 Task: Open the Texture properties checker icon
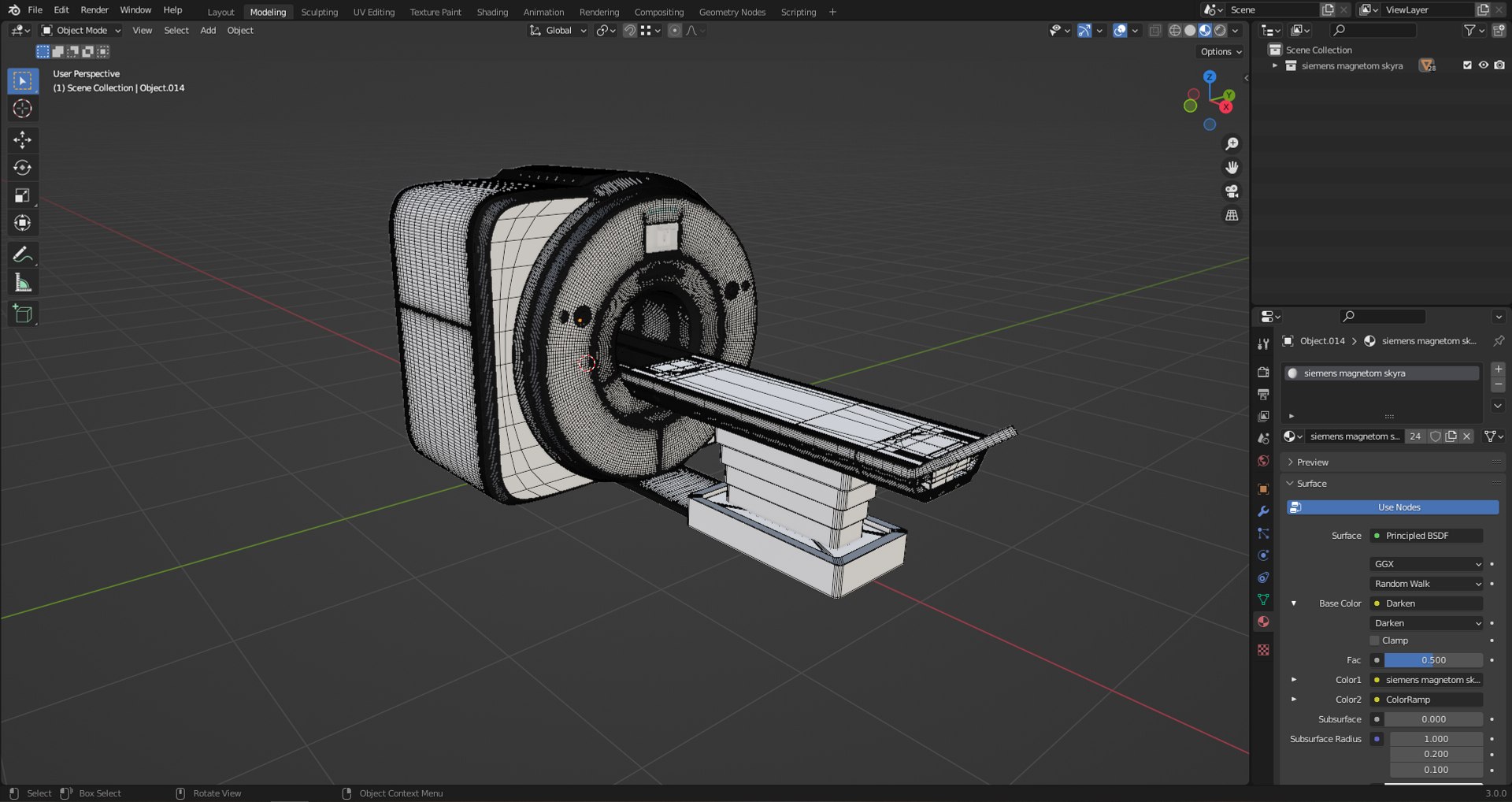(1263, 650)
